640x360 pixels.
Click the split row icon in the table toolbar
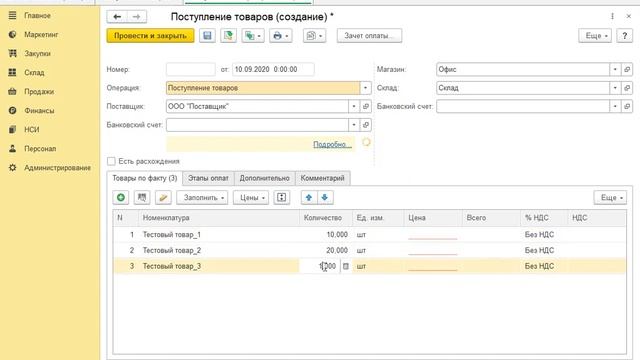282,198
